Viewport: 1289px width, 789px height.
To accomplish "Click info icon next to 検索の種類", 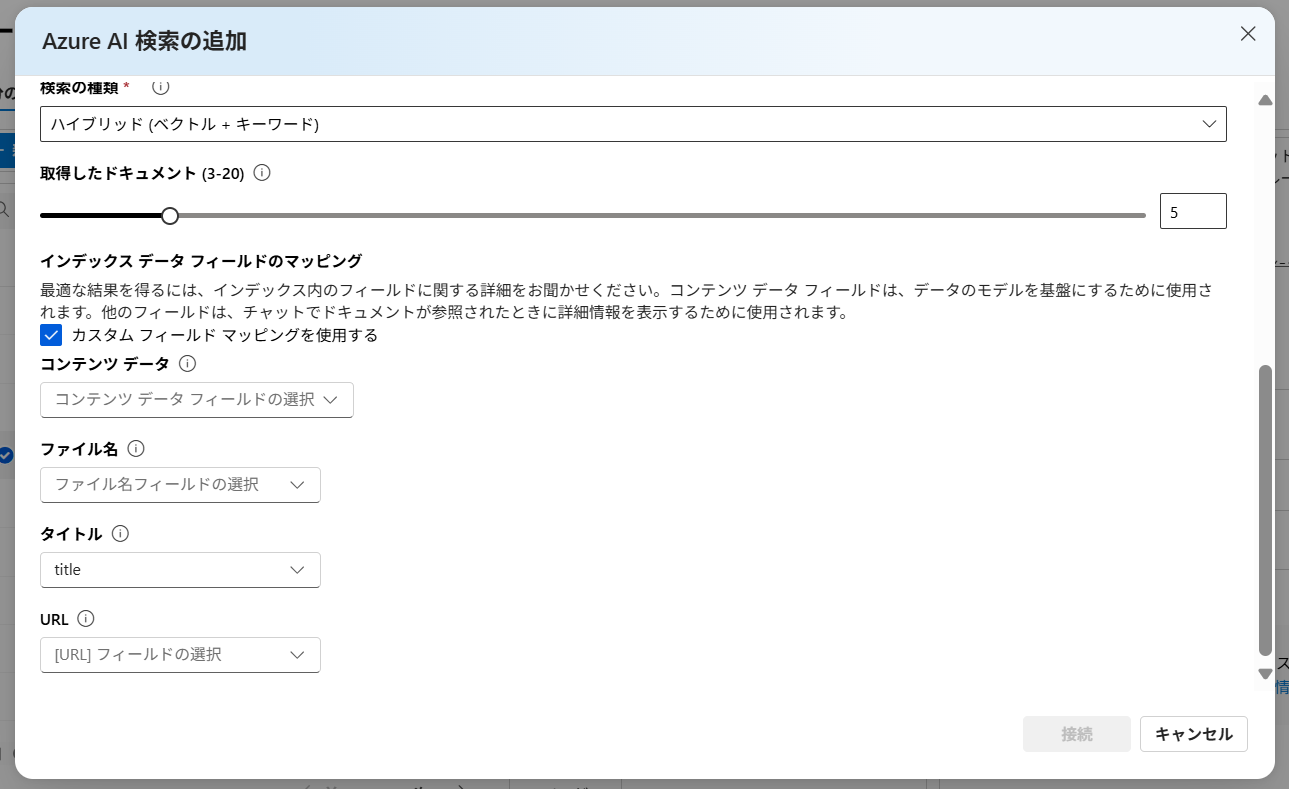I will (160, 87).
